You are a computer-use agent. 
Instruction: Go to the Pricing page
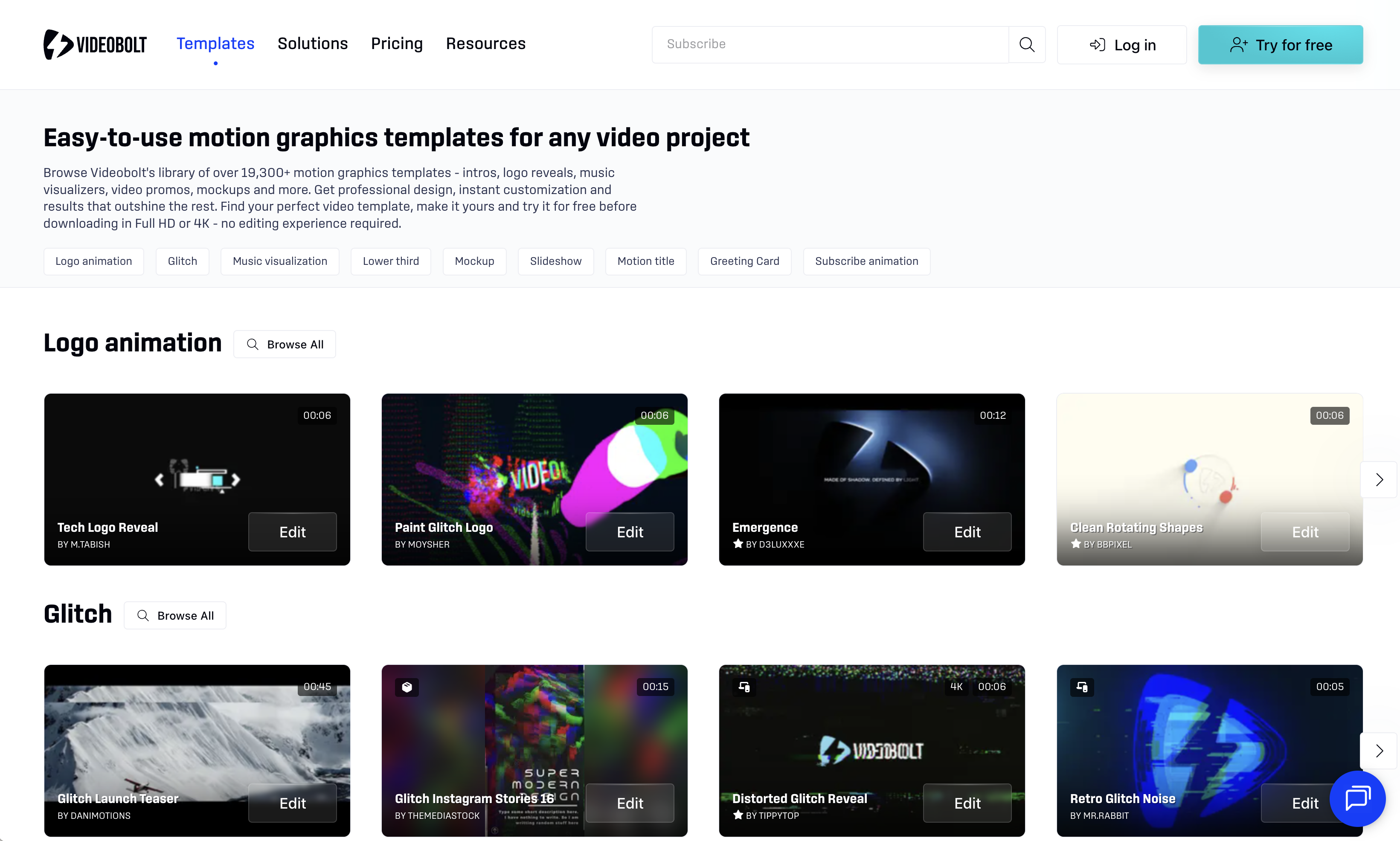[397, 43]
